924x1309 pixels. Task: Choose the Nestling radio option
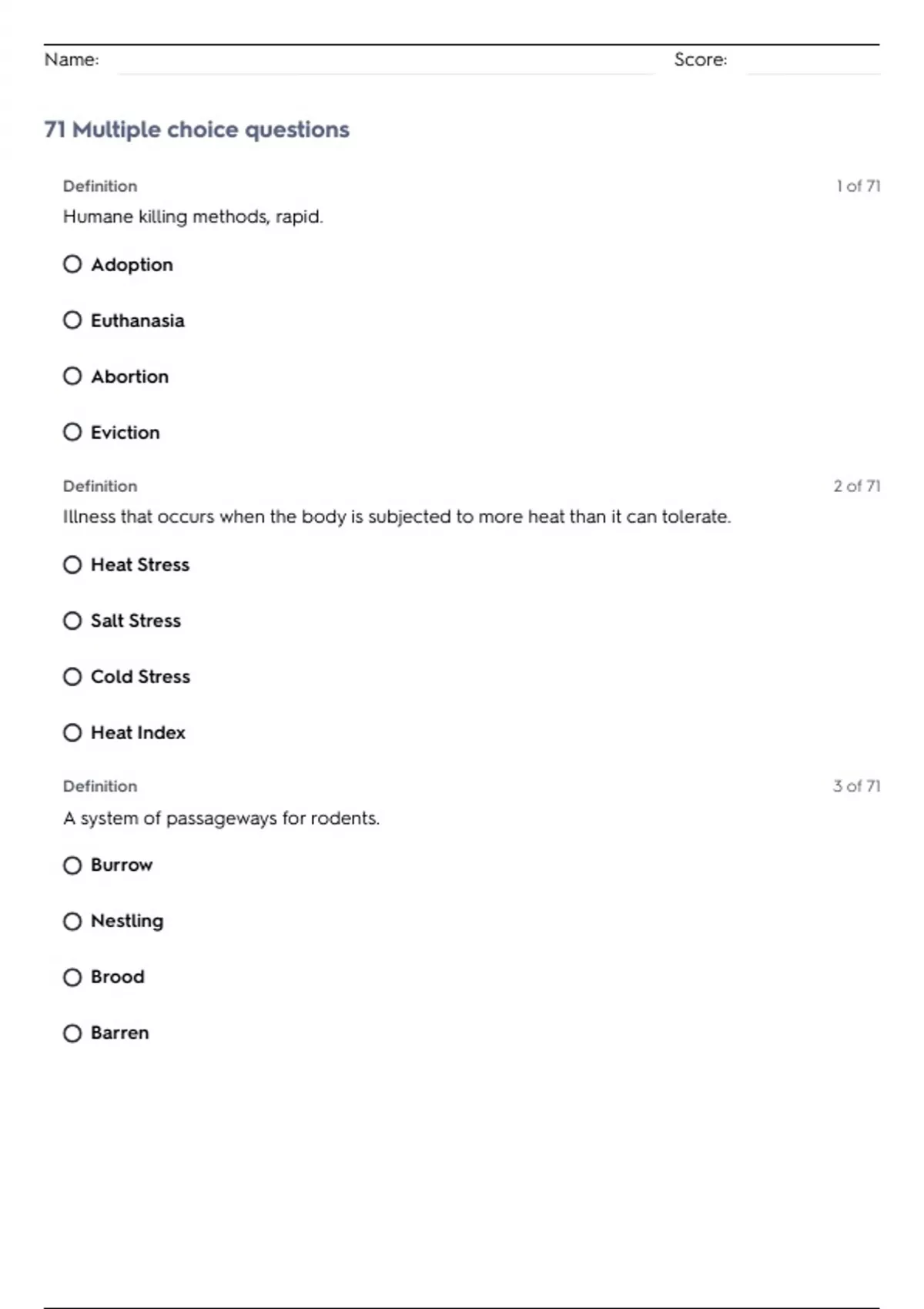coord(72,921)
